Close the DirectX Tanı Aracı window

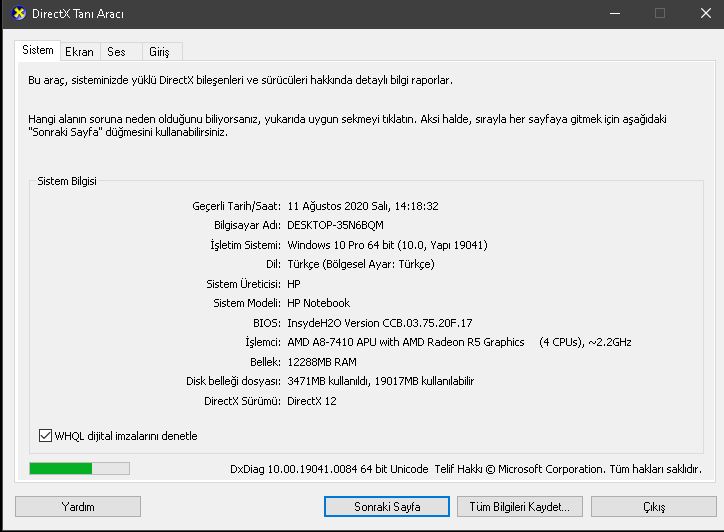[x=706, y=13]
